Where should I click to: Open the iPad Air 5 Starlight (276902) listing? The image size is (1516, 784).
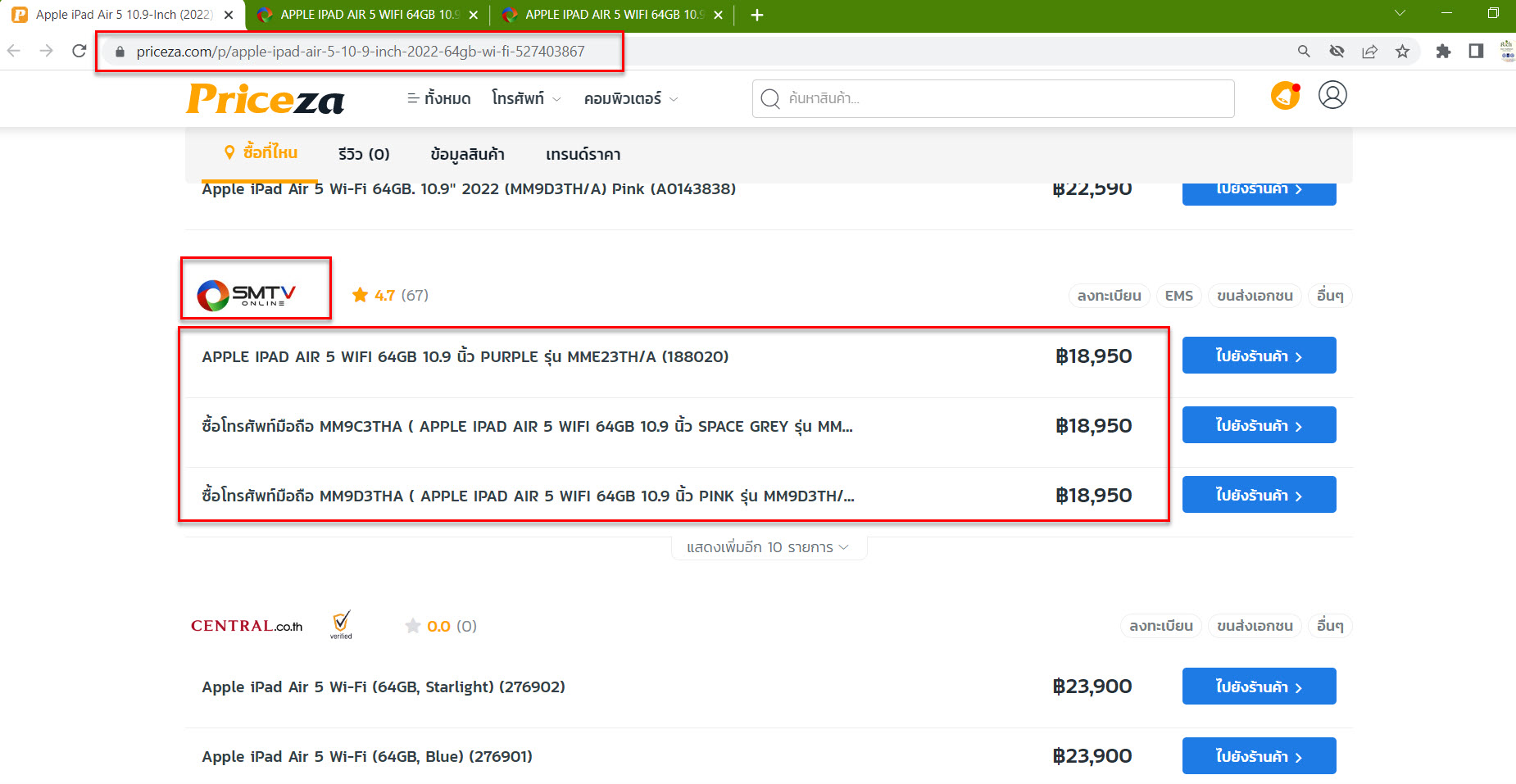coord(384,687)
